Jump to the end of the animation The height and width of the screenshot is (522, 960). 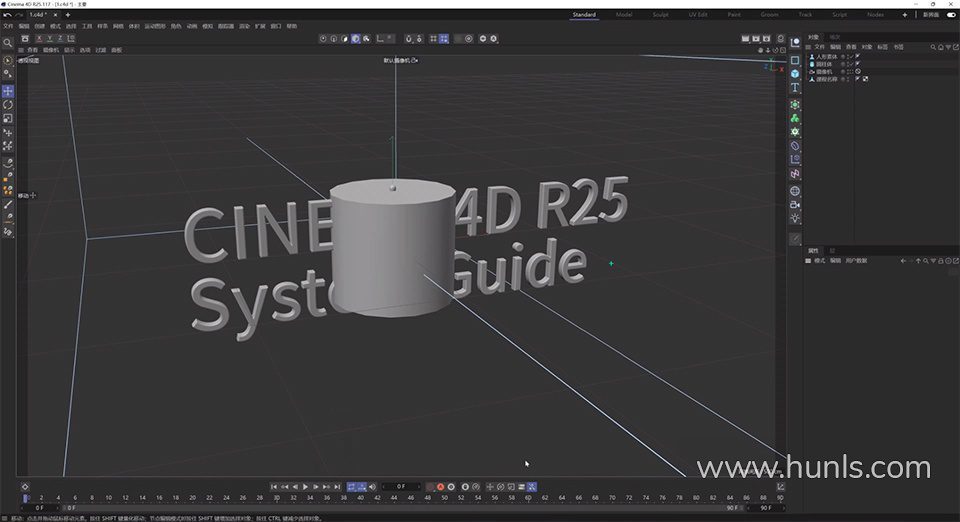click(337, 487)
